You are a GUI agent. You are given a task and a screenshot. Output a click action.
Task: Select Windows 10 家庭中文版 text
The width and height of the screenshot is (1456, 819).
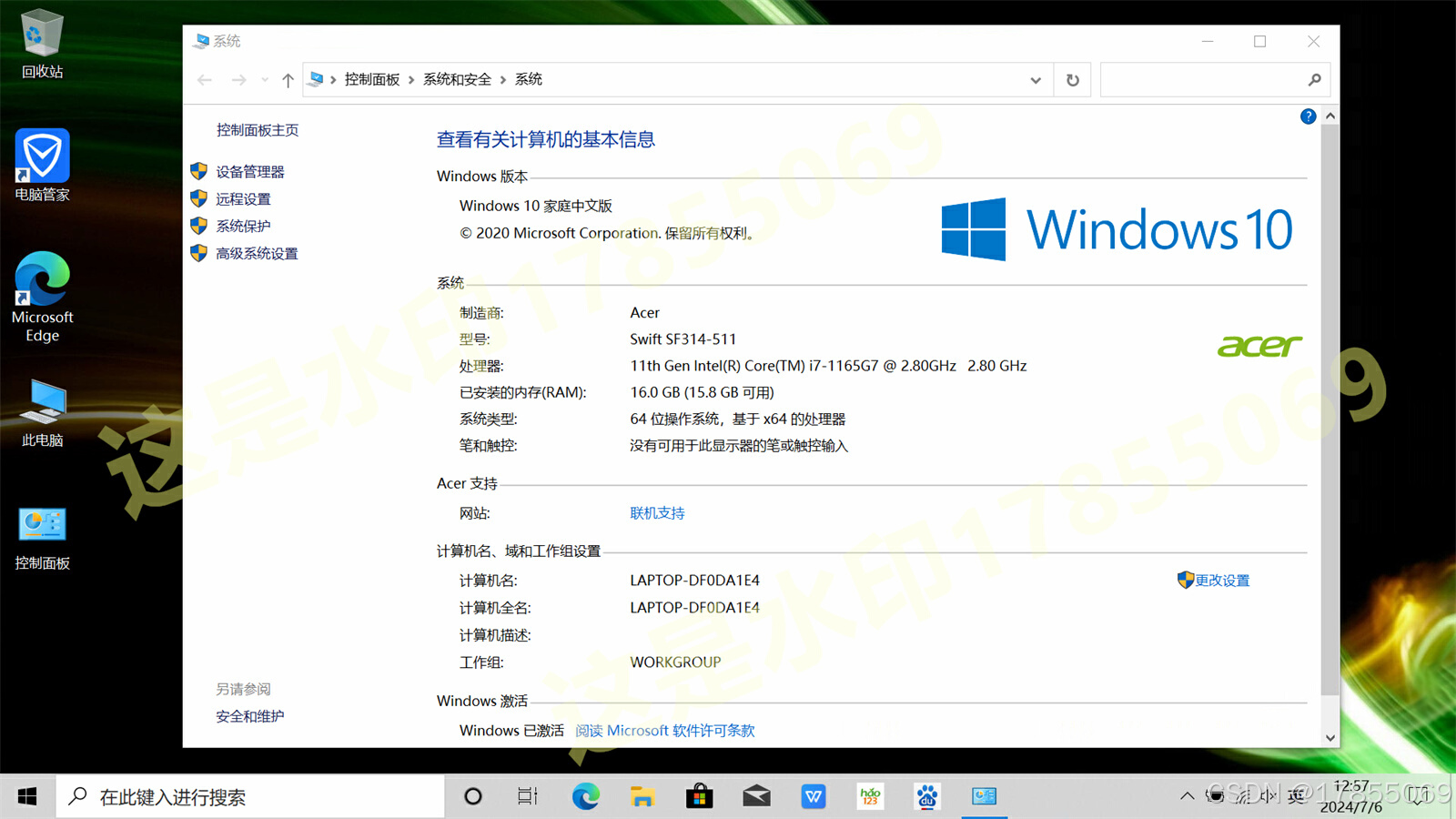[x=536, y=207]
